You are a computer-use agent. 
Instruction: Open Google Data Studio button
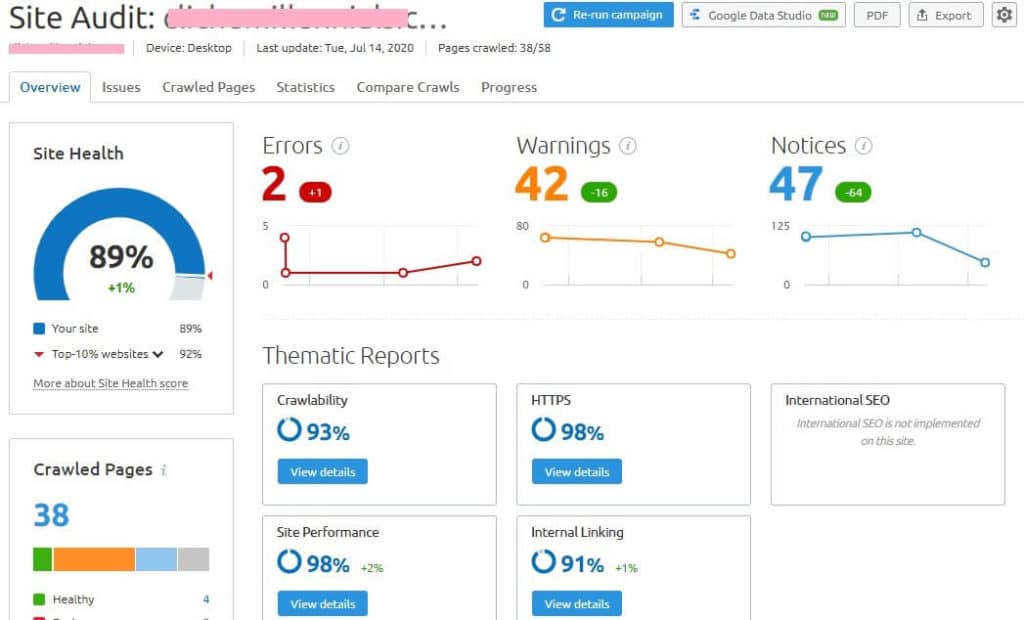(x=763, y=14)
